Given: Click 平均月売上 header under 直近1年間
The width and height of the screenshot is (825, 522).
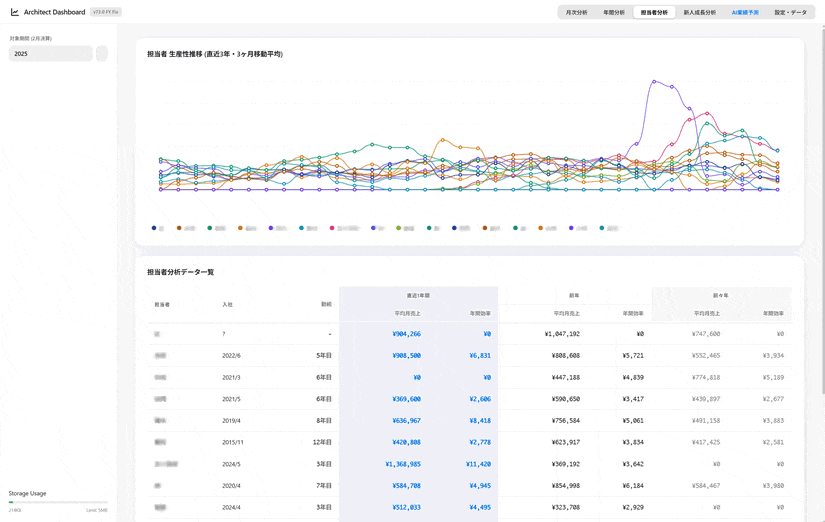Looking at the screenshot, I should [x=408, y=314].
